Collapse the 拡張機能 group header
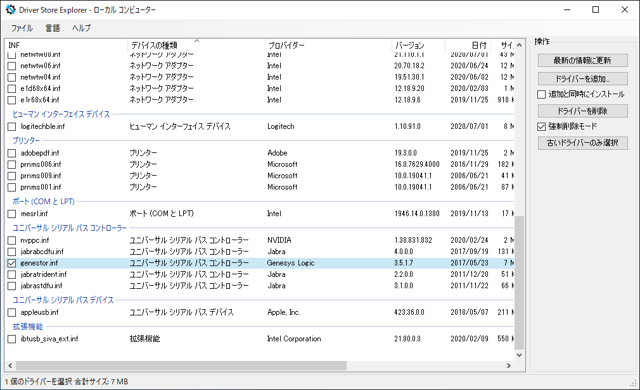The width and height of the screenshot is (640, 390). (28, 327)
